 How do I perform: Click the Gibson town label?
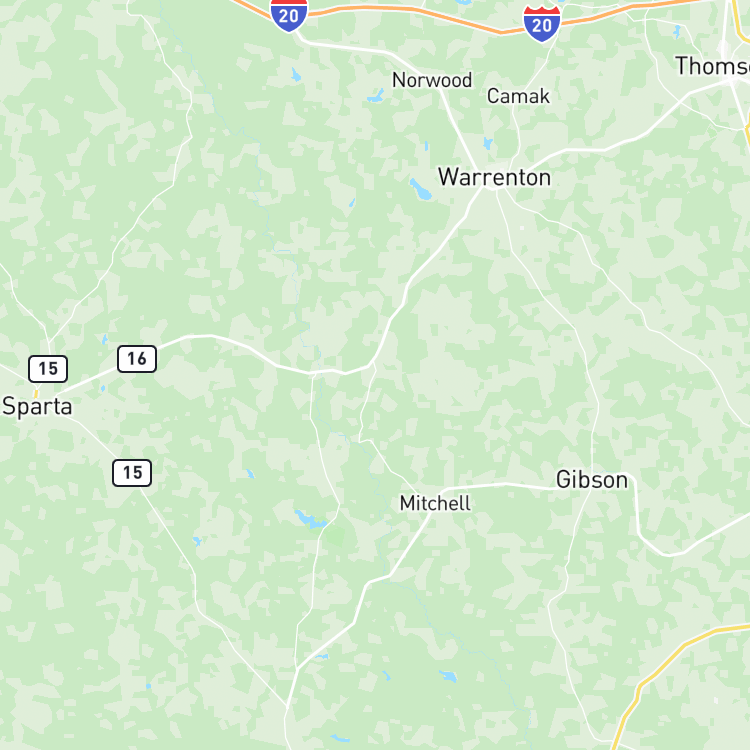[x=592, y=480]
